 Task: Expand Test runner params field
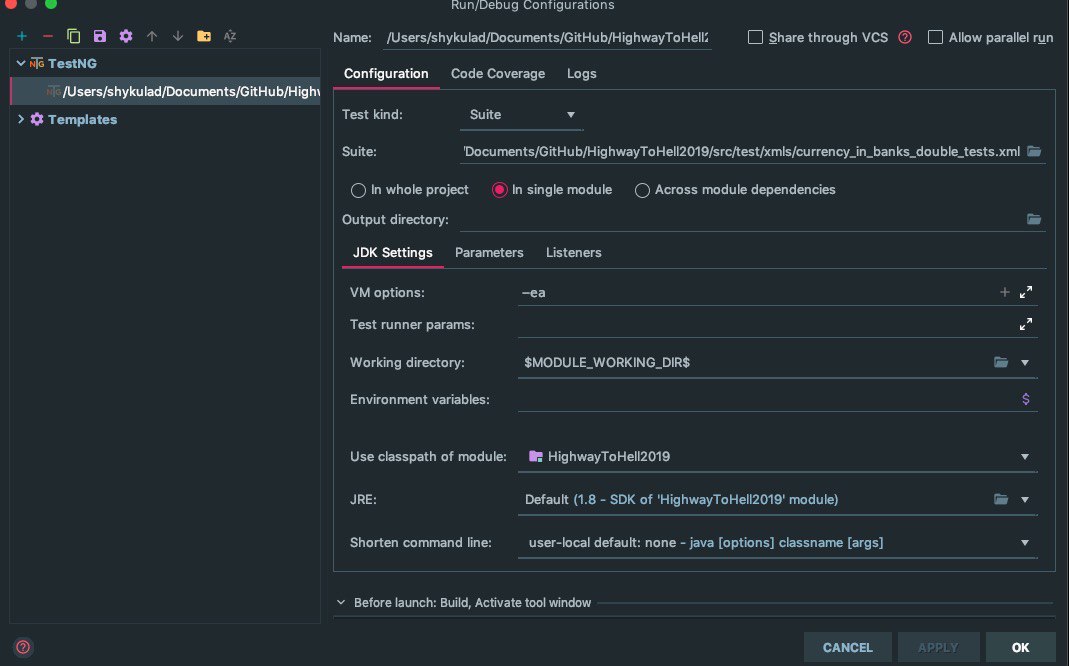tap(1025, 324)
